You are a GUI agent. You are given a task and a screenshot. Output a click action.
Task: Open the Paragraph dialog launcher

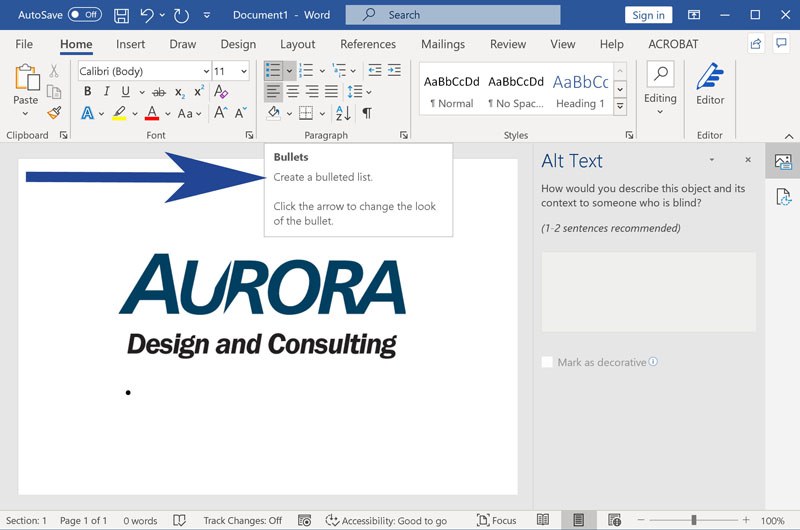coord(404,135)
